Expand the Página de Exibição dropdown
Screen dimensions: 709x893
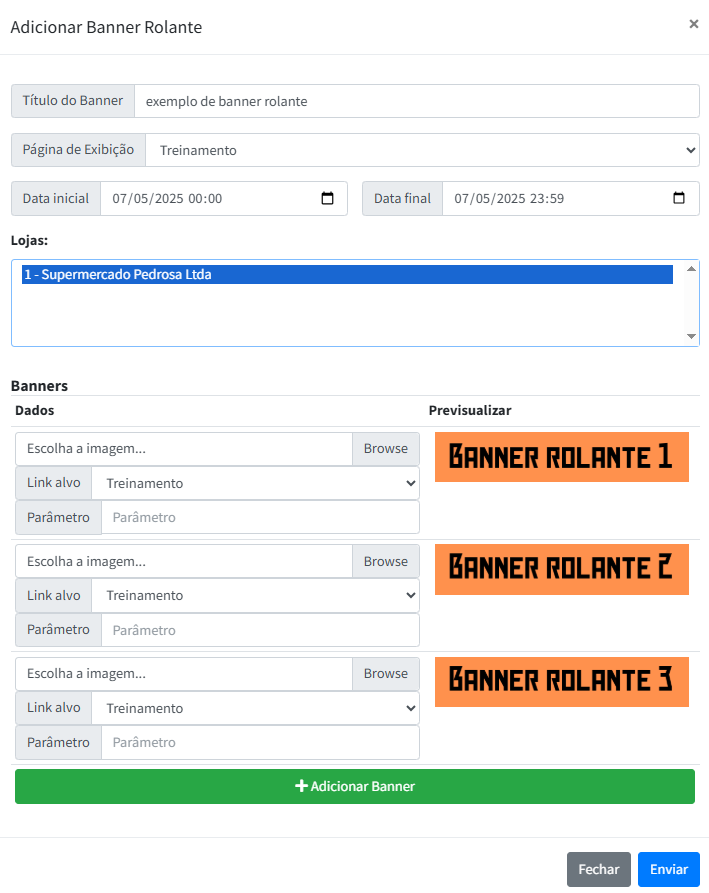pos(421,150)
